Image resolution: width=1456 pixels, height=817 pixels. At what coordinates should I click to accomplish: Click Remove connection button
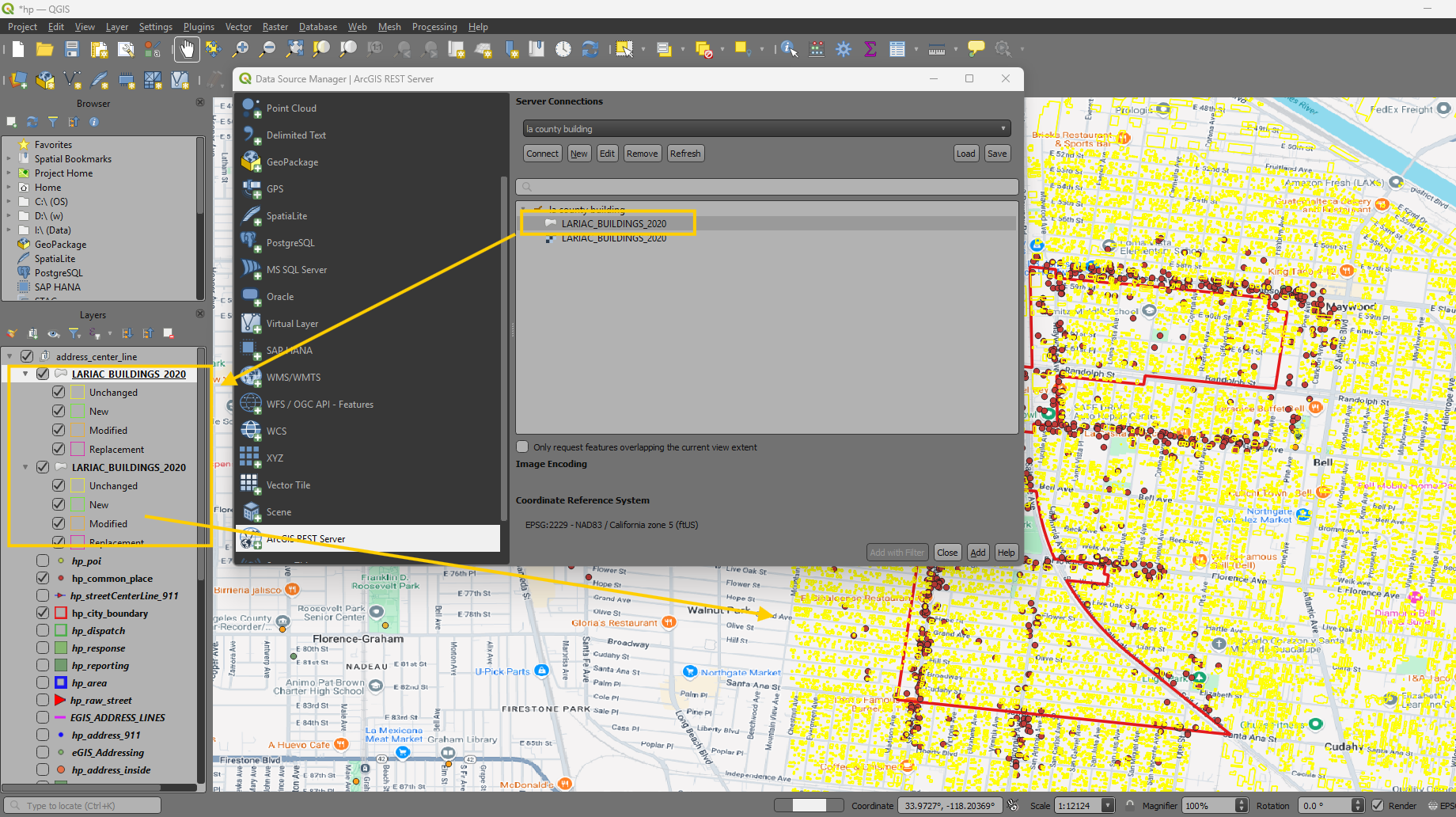pos(642,154)
